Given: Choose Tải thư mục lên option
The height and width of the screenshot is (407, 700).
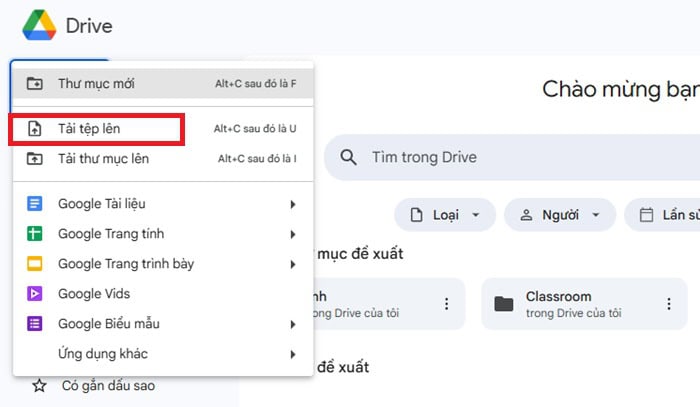Looking at the screenshot, I should click(163, 158).
